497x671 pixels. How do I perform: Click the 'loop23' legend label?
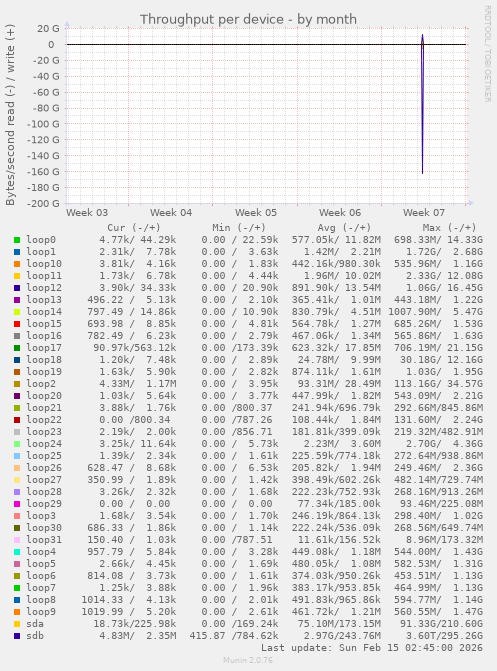pos(44,431)
